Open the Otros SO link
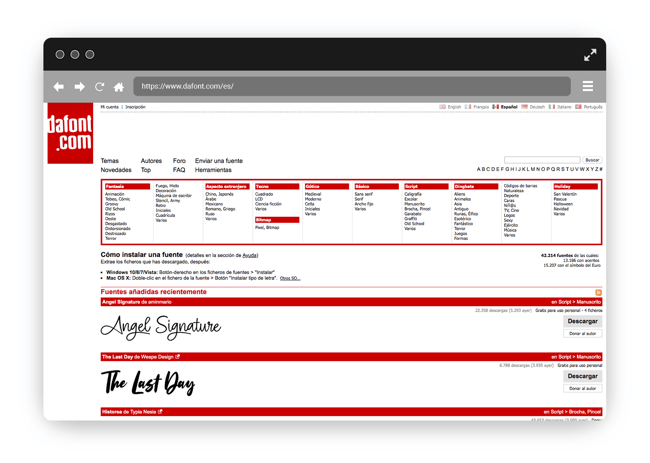 click(x=290, y=278)
